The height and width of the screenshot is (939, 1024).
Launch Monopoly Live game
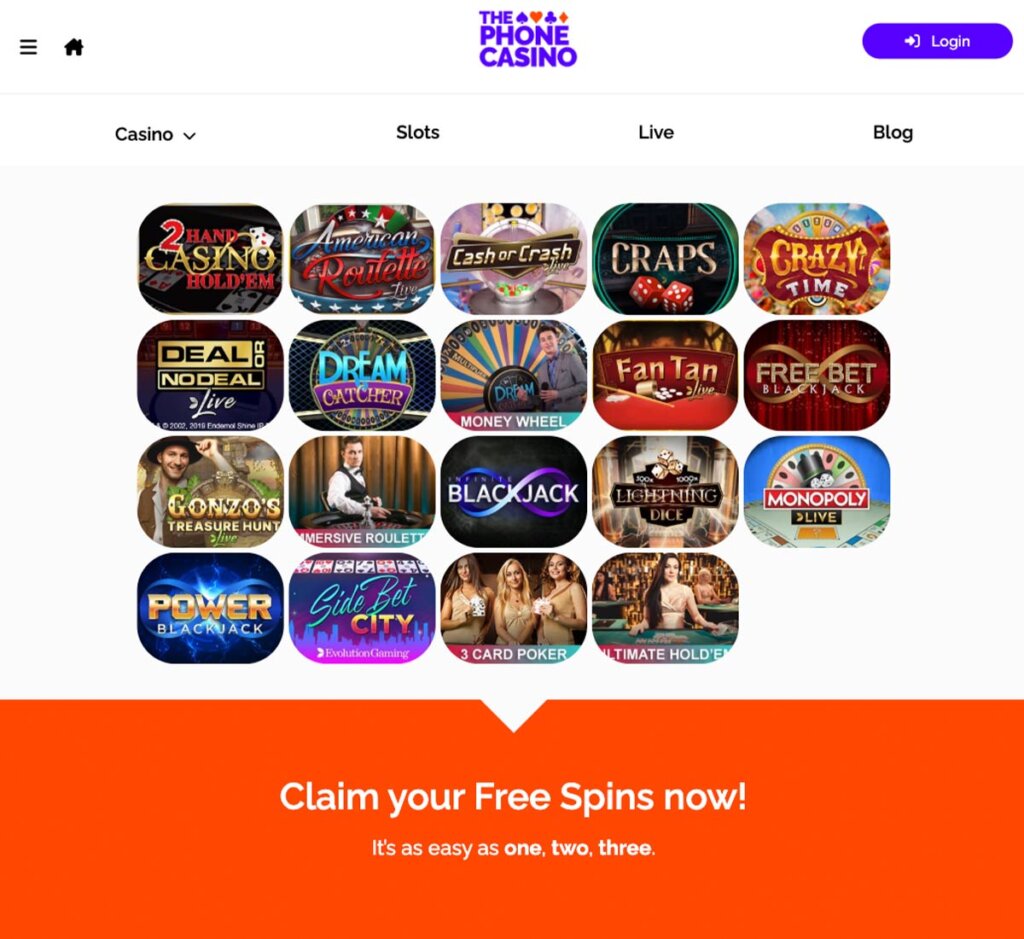(x=817, y=492)
